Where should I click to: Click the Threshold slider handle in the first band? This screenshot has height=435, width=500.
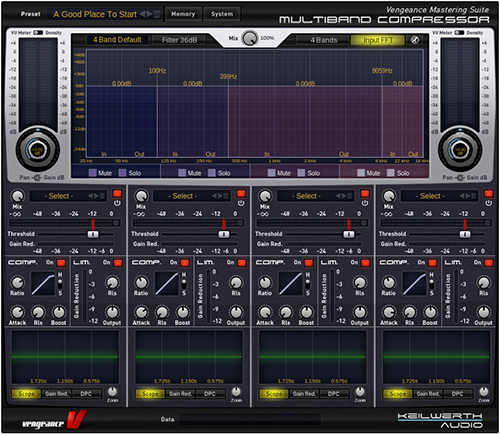[x=93, y=234]
